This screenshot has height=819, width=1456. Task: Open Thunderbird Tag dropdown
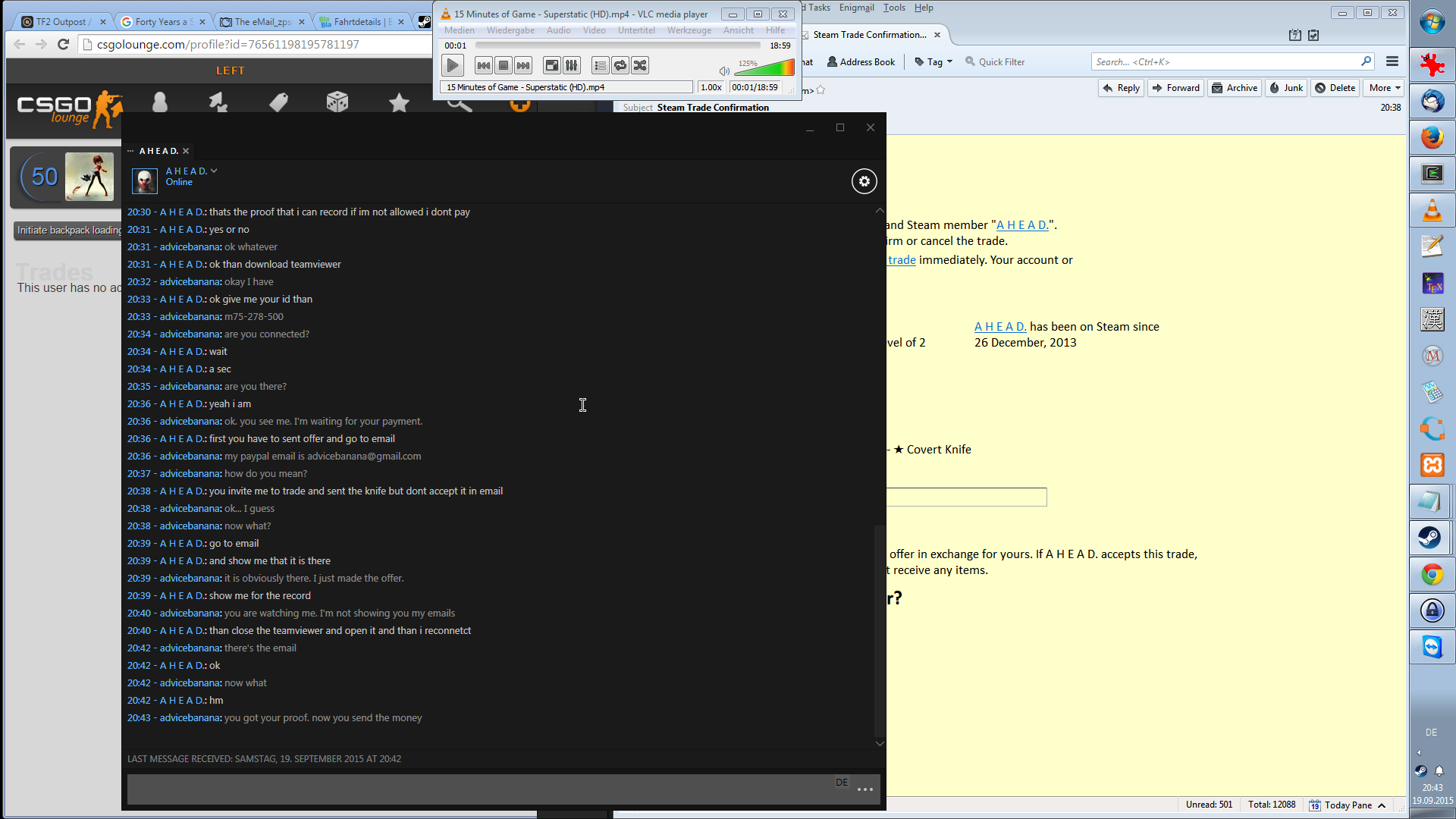[934, 62]
